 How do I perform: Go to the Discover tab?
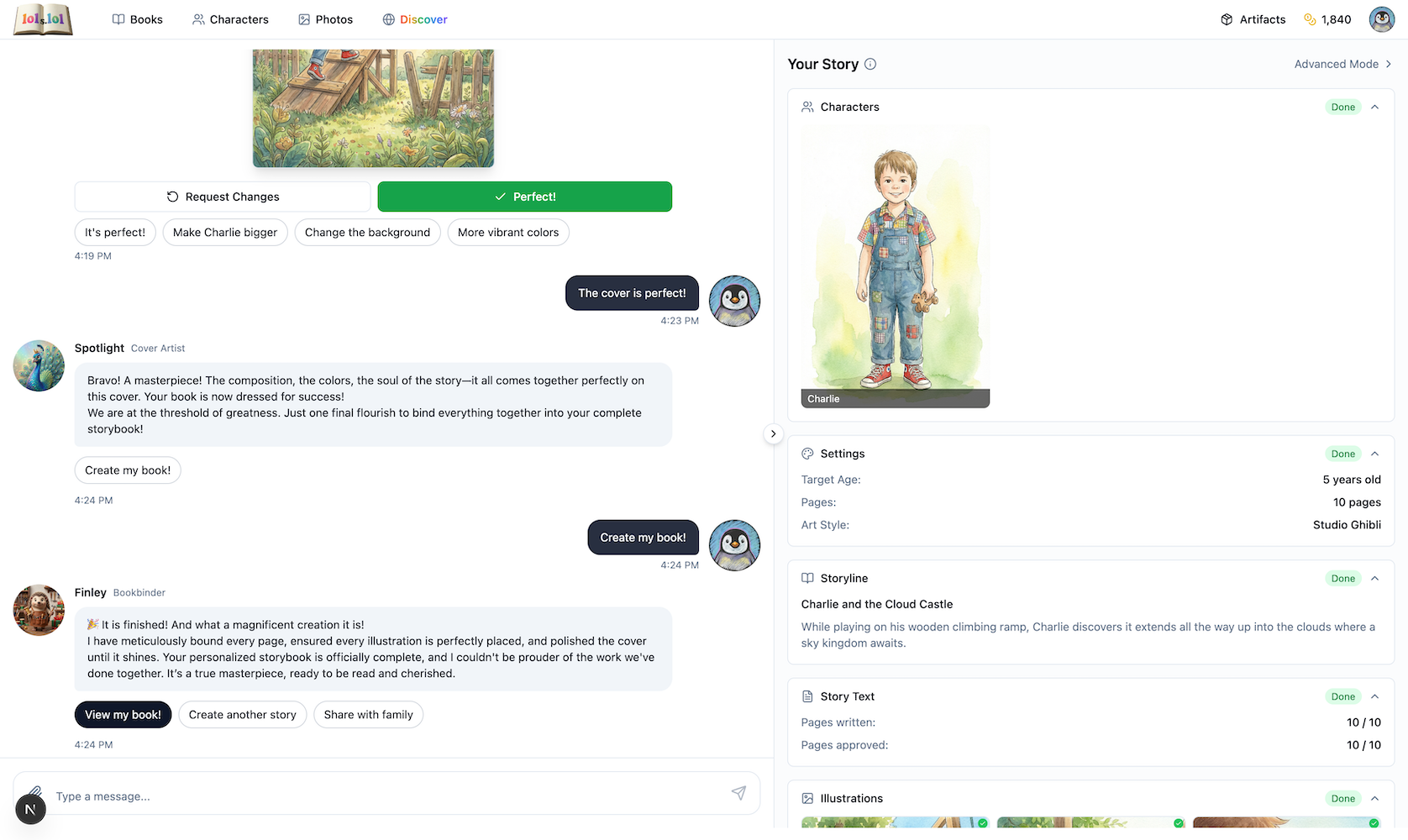[x=415, y=19]
